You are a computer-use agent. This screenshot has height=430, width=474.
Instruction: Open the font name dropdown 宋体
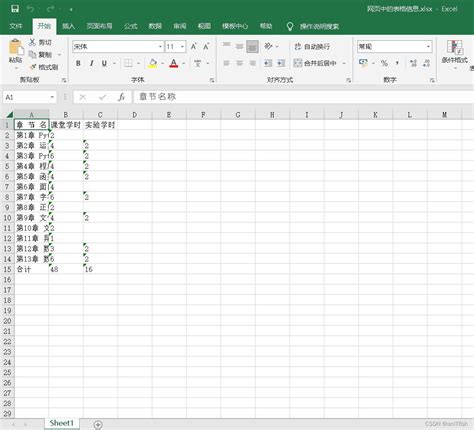tap(160, 47)
